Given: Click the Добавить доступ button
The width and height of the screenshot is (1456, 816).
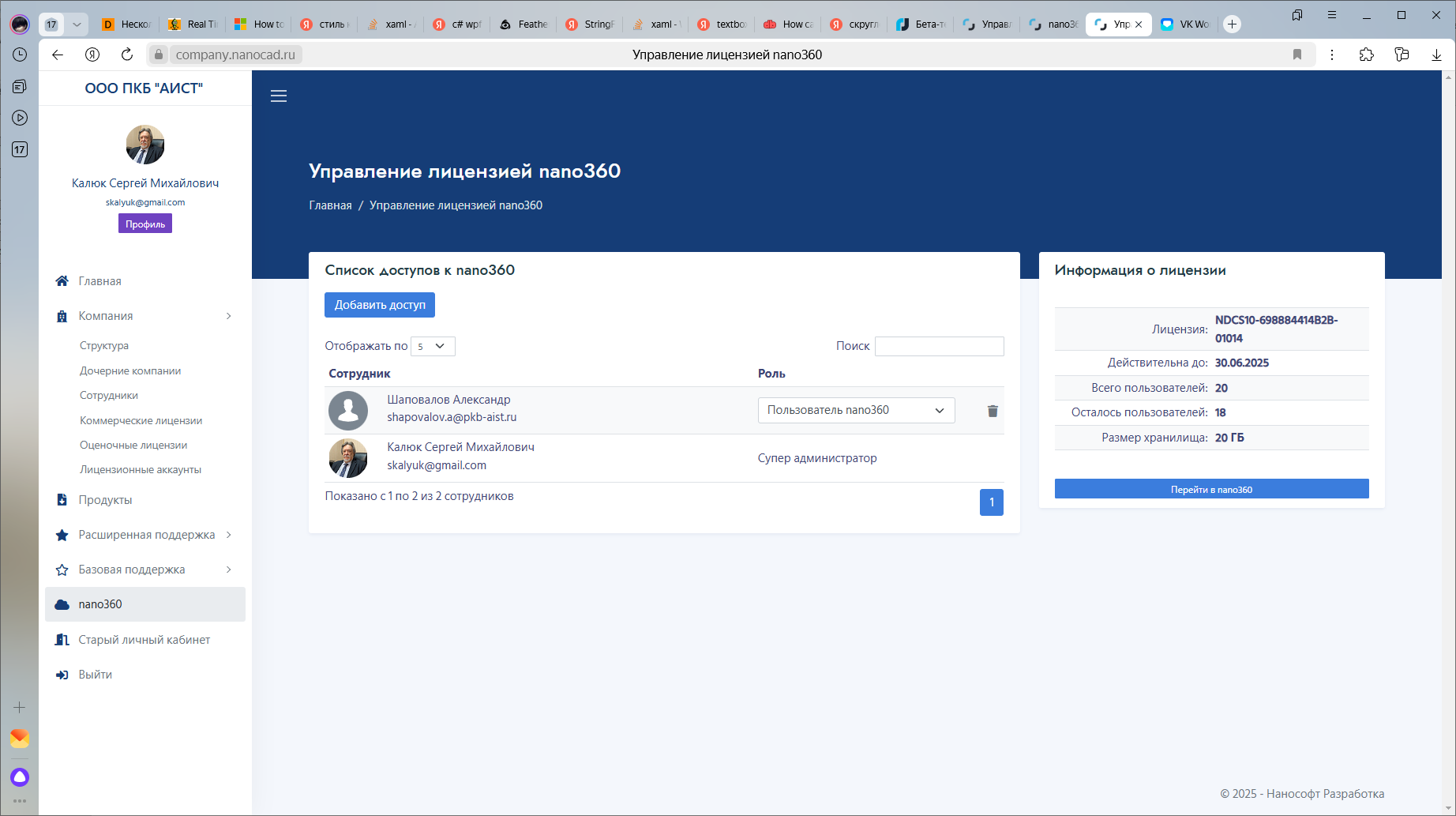Looking at the screenshot, I should pyautogui.click(x=380, y=305).
